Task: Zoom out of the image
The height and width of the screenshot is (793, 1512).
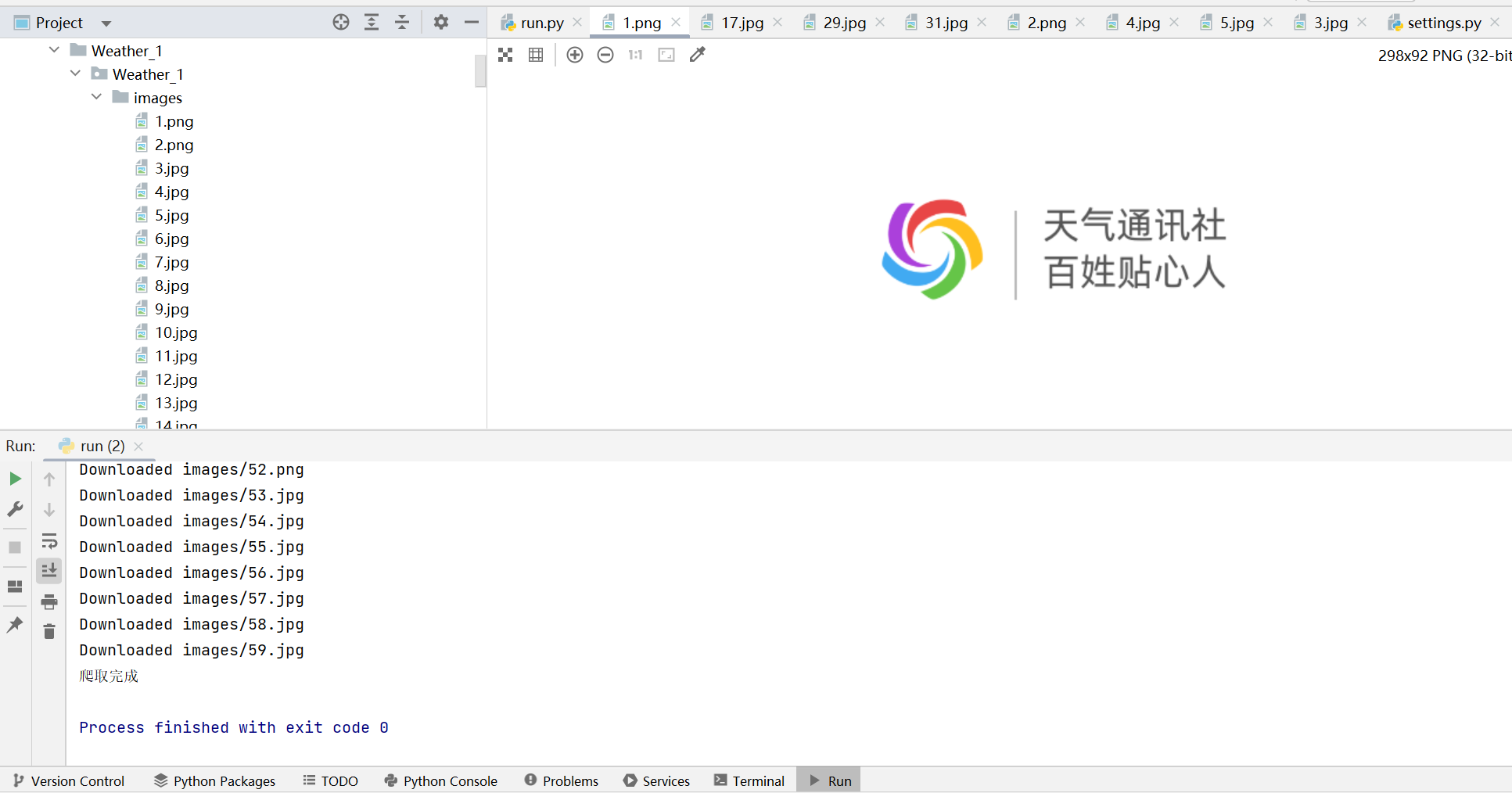Action: pyautogui.click(x=605, y=55)
